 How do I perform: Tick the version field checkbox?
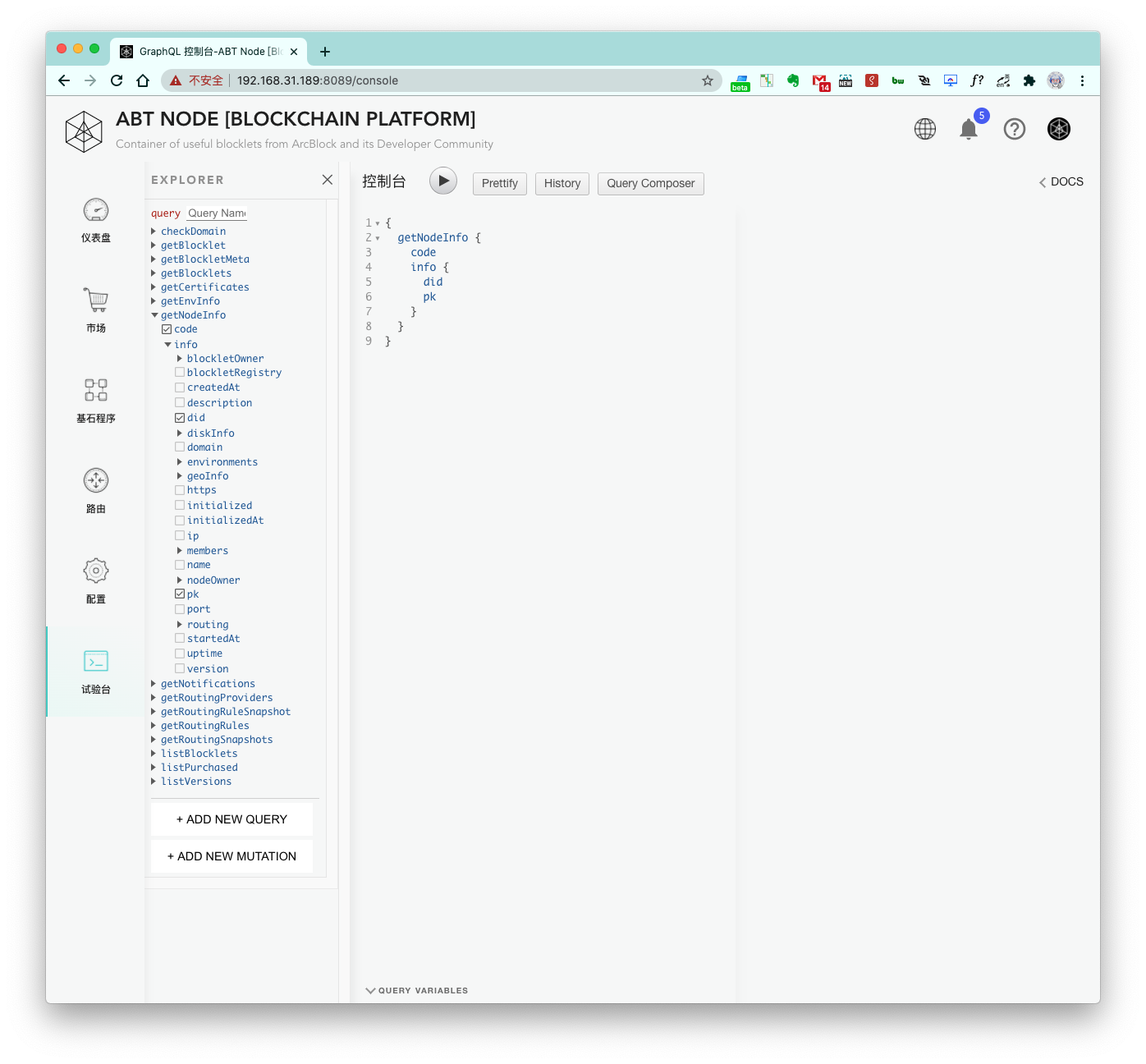coord(180,669)
